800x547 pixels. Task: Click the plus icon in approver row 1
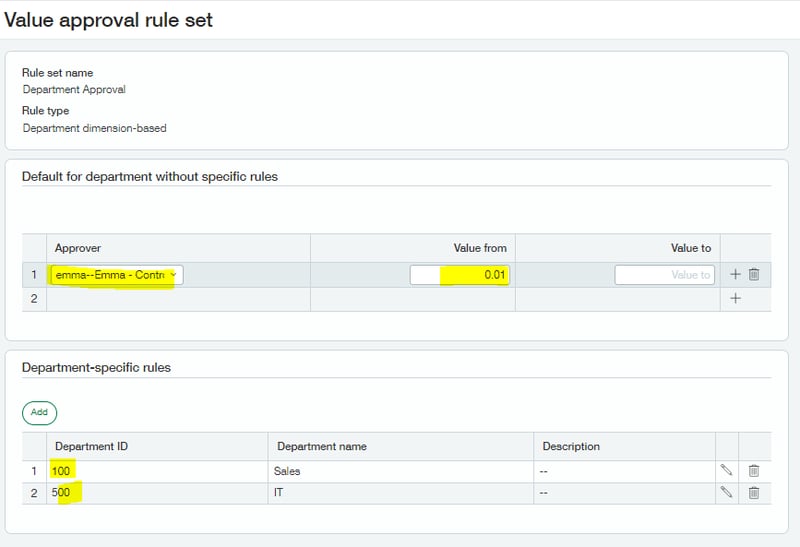pos(736,275)
